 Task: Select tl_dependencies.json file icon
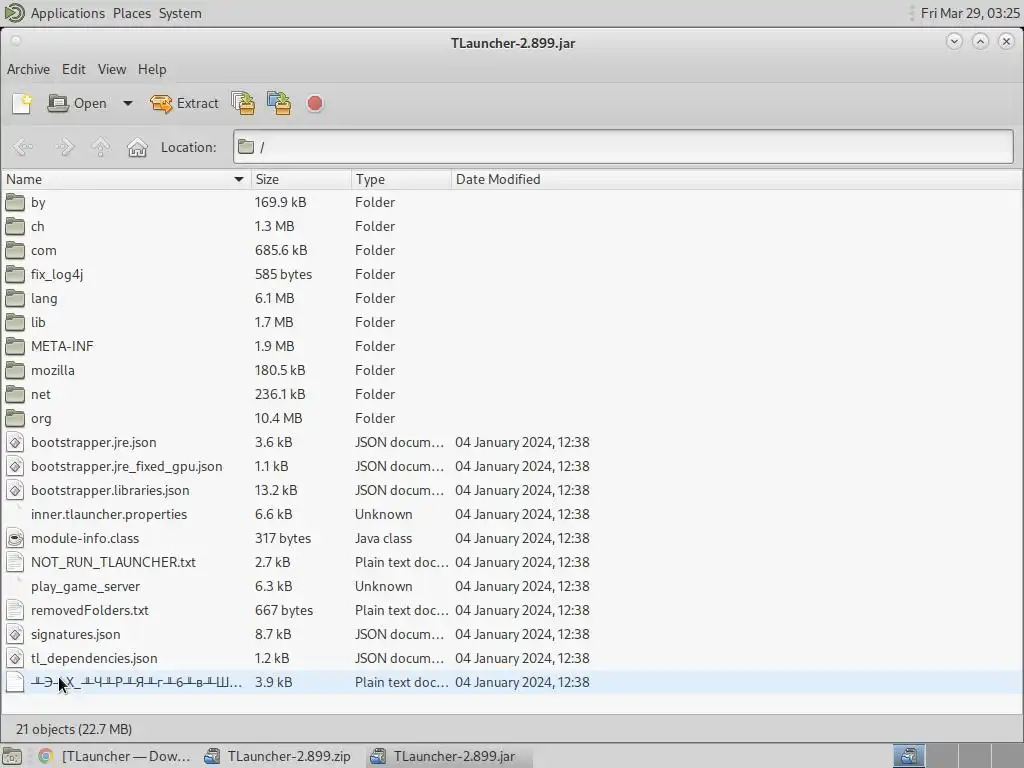coord(15,658)
